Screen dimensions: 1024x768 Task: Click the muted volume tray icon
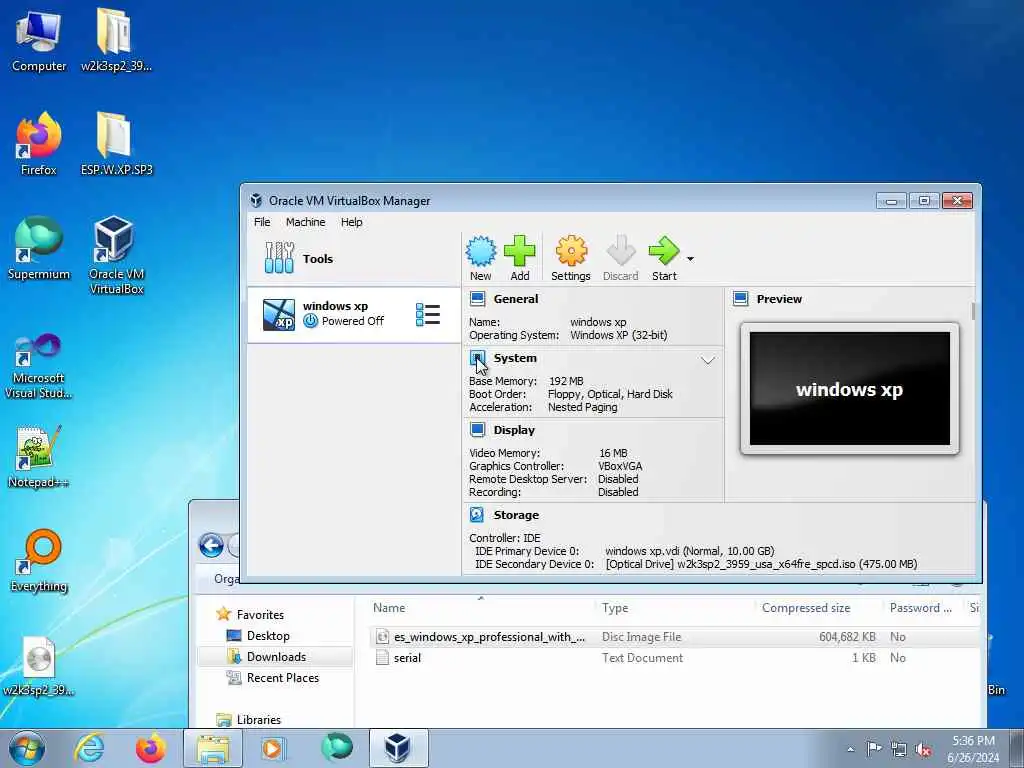(923, 749)
